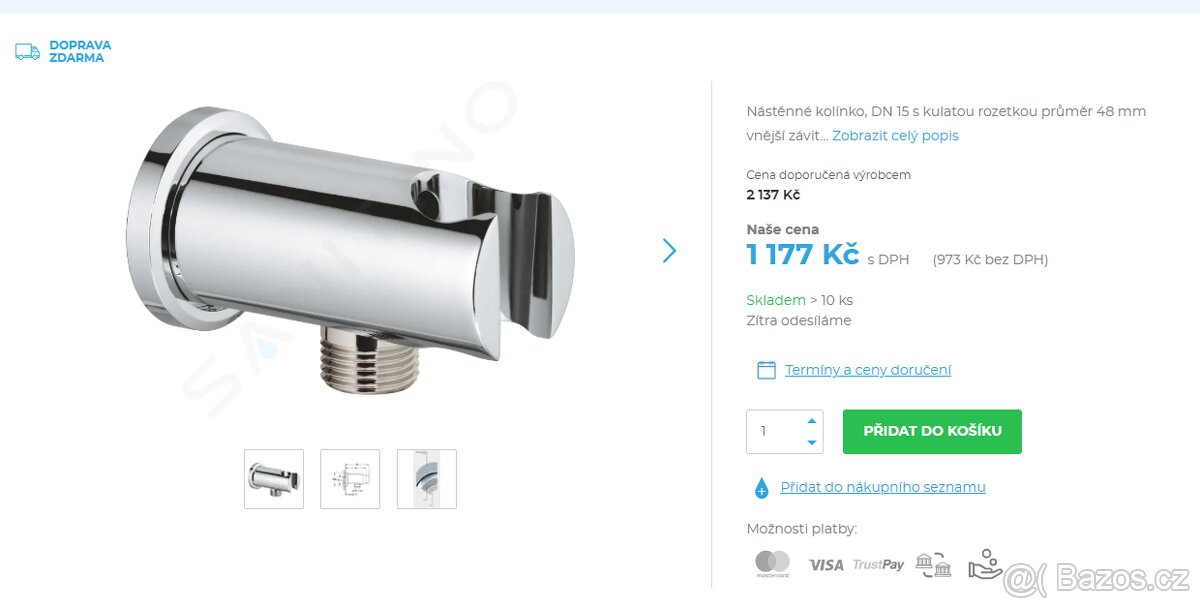Increase quantity with the up arrow

click(x=812, y=421)
